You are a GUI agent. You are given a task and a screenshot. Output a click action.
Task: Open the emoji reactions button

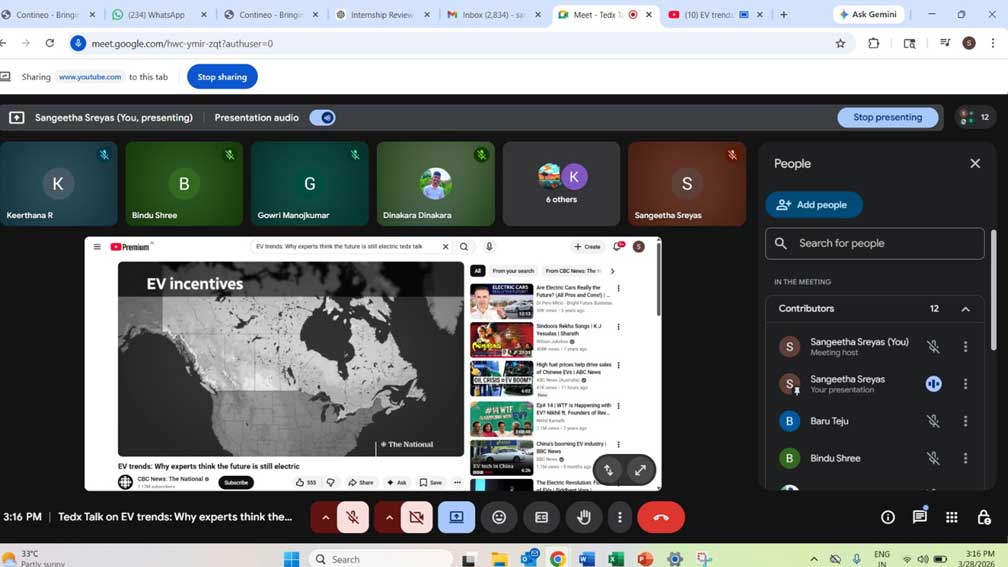499,517
